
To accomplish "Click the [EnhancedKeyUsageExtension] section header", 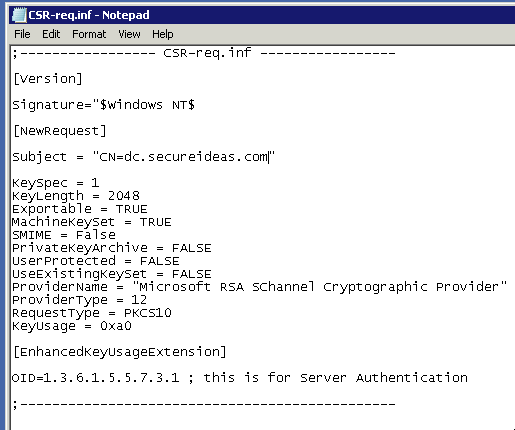I will click(120, 352).
